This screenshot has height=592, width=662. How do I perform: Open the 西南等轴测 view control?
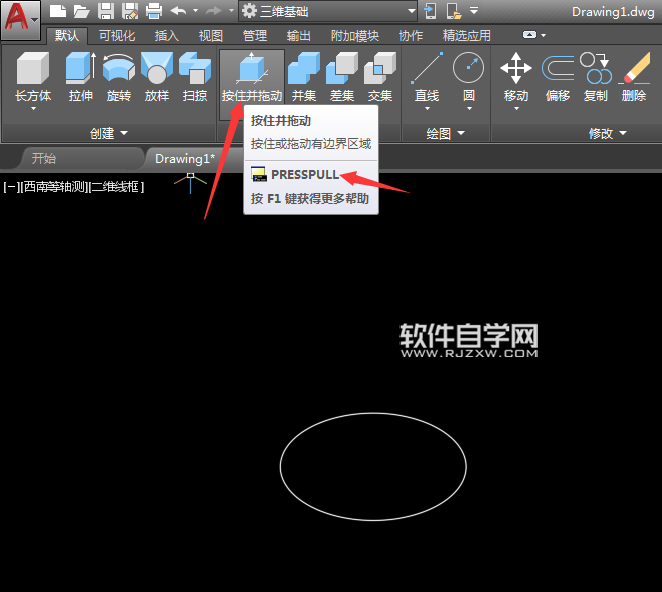click(54, 187)
